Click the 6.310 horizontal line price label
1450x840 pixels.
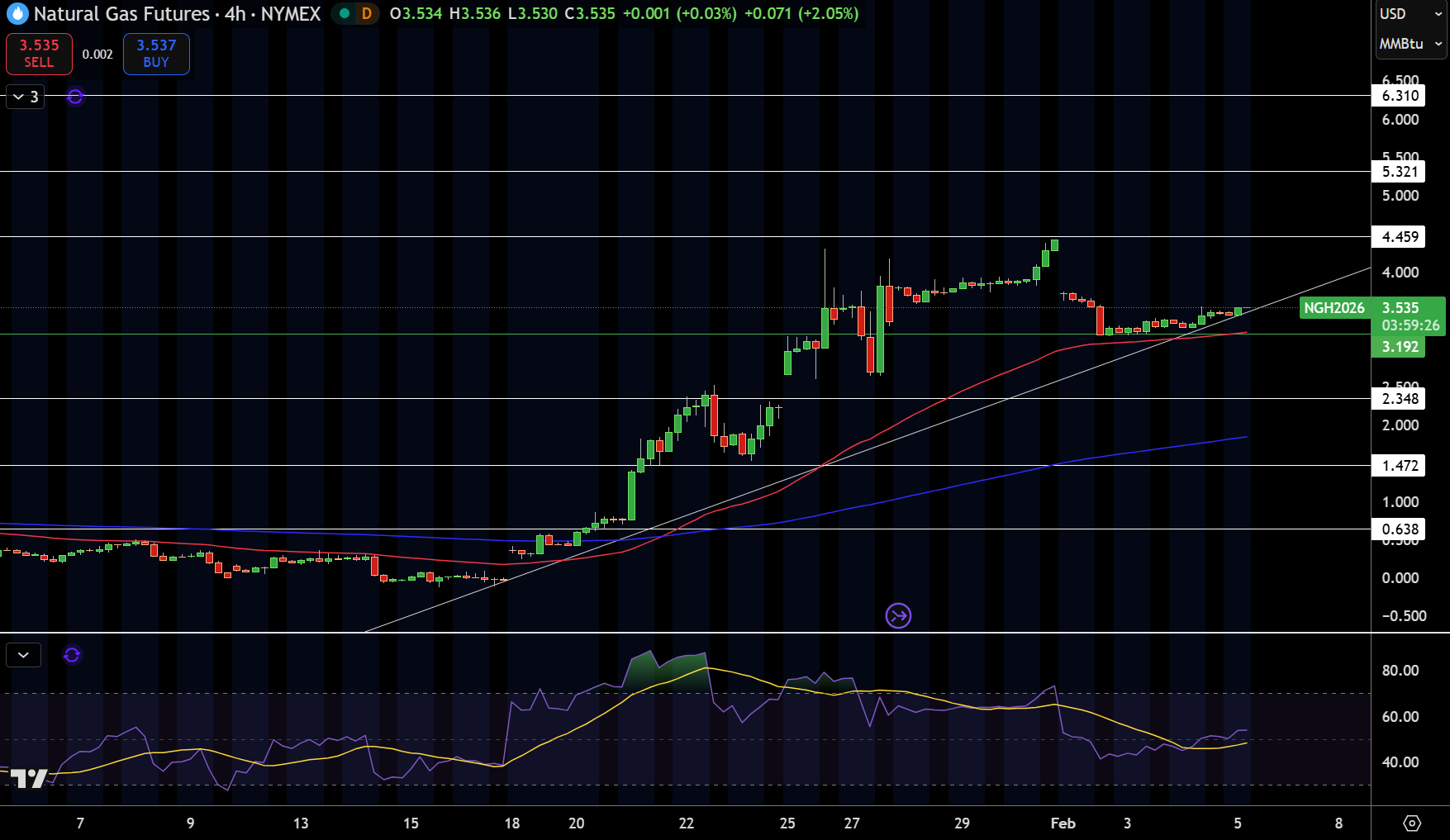tap(1398, 96)
